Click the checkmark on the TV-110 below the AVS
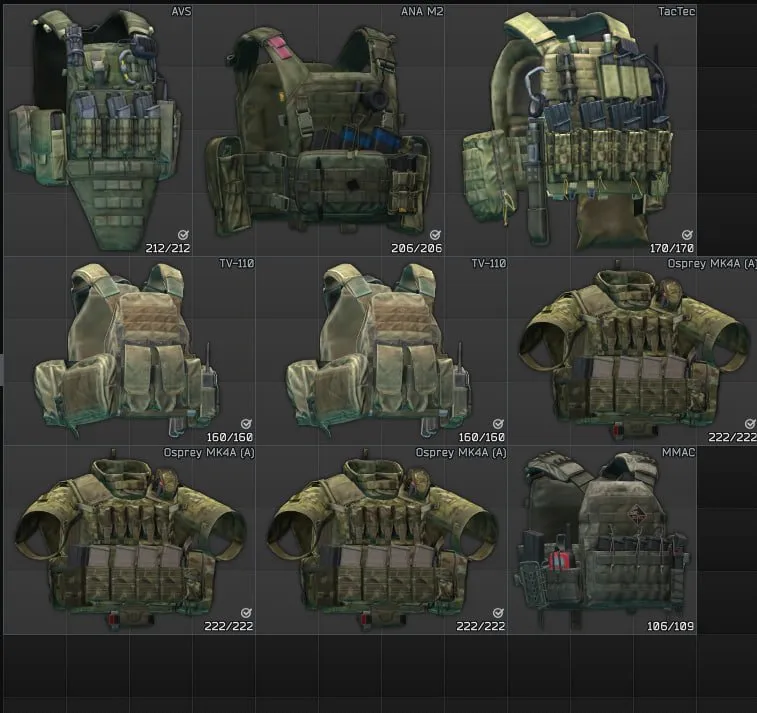757x713 pixels. (x=246, y=424)
